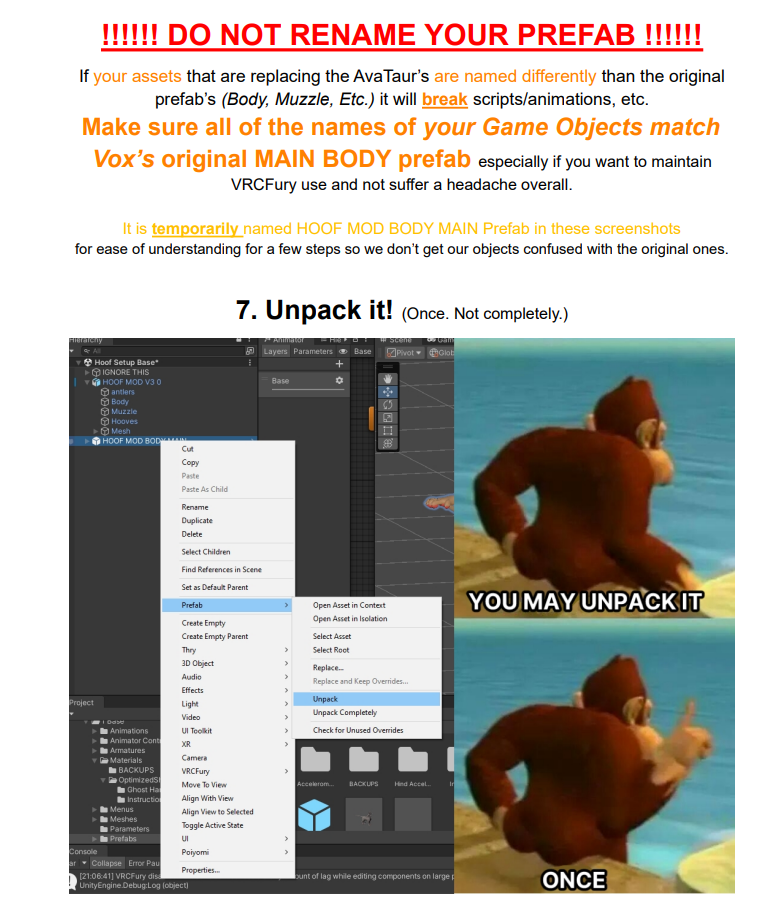Select the Body object in hierarchy
The width and height of the screenshot is (771, 904).
119,402
